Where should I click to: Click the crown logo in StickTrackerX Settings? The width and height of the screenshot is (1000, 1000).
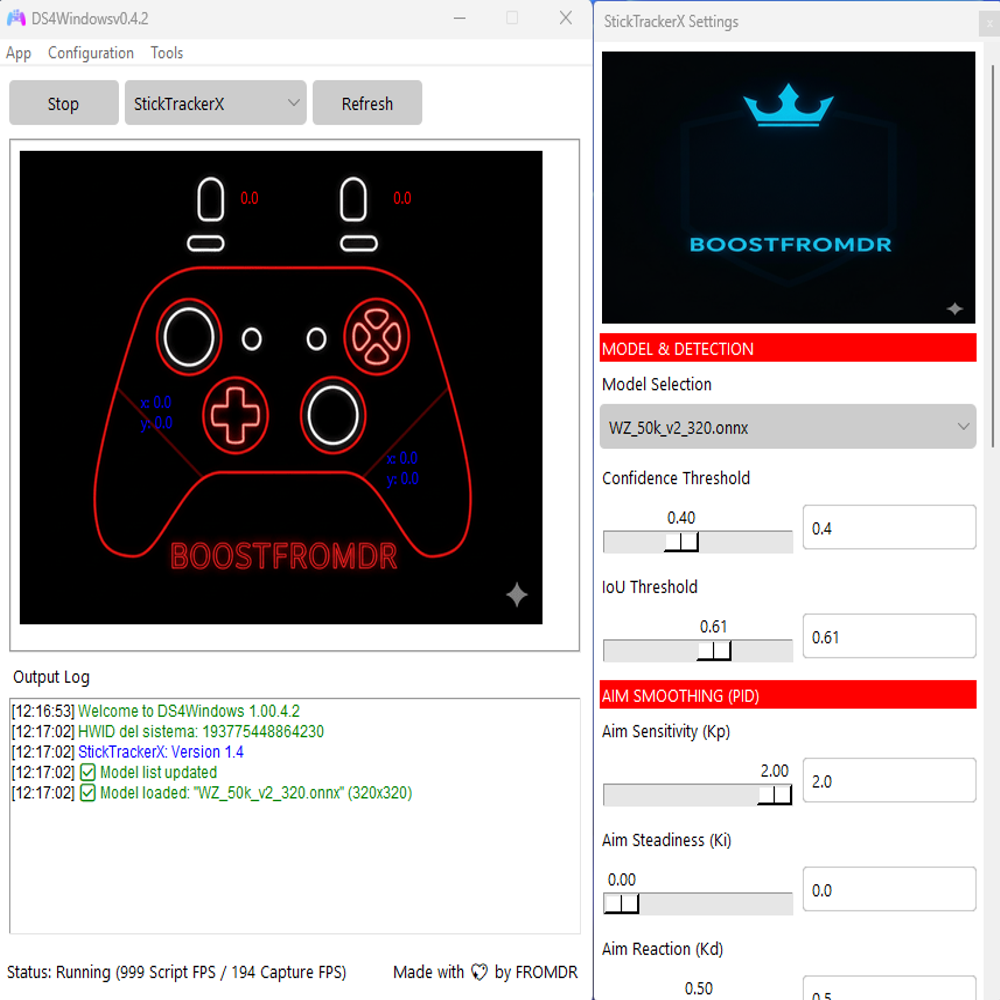(x=788, y=105)
